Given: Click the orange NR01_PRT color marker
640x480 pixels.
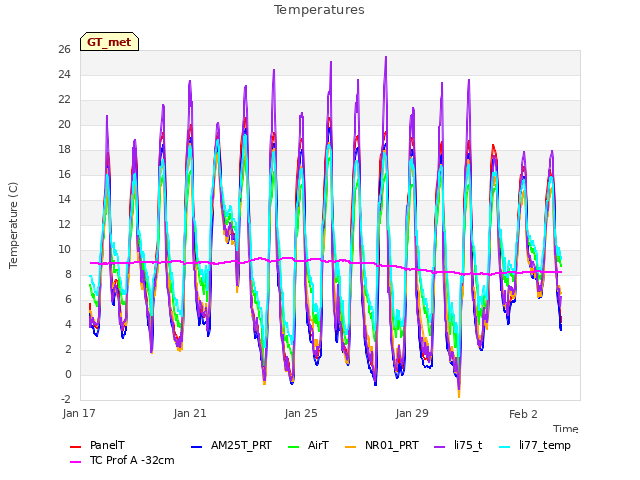Looking at the screenshot, I should (351, 447).
